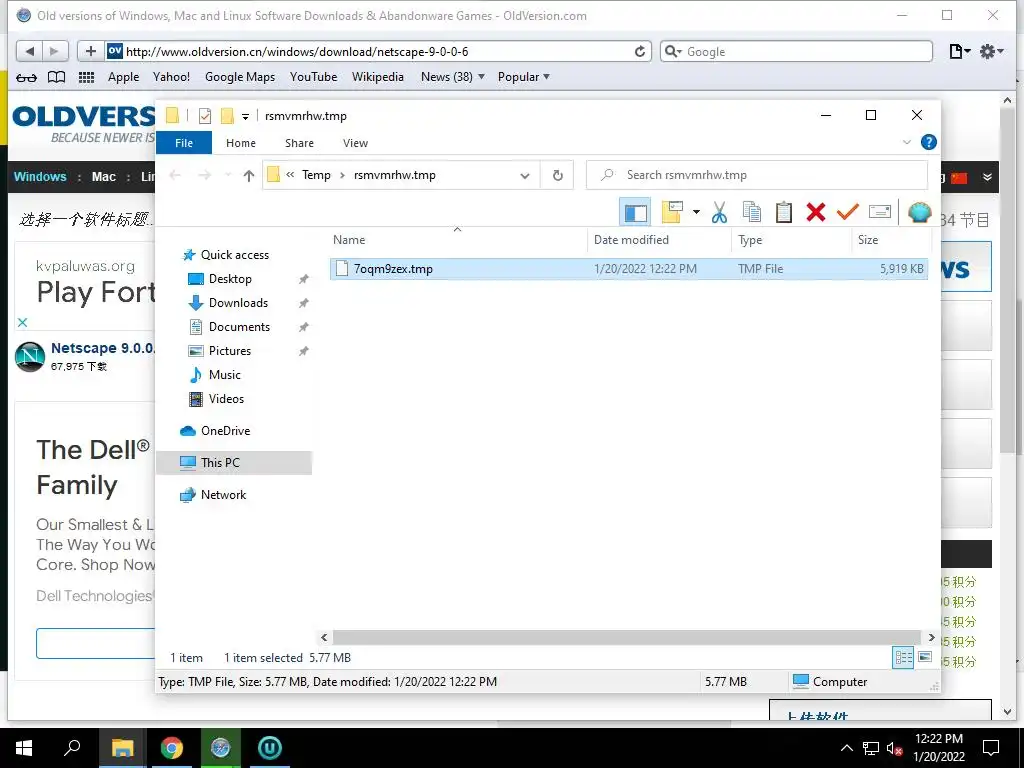Open the Wikipedia bookmark
Viewport: 1024px width, 768px height.
coord(377,77)
